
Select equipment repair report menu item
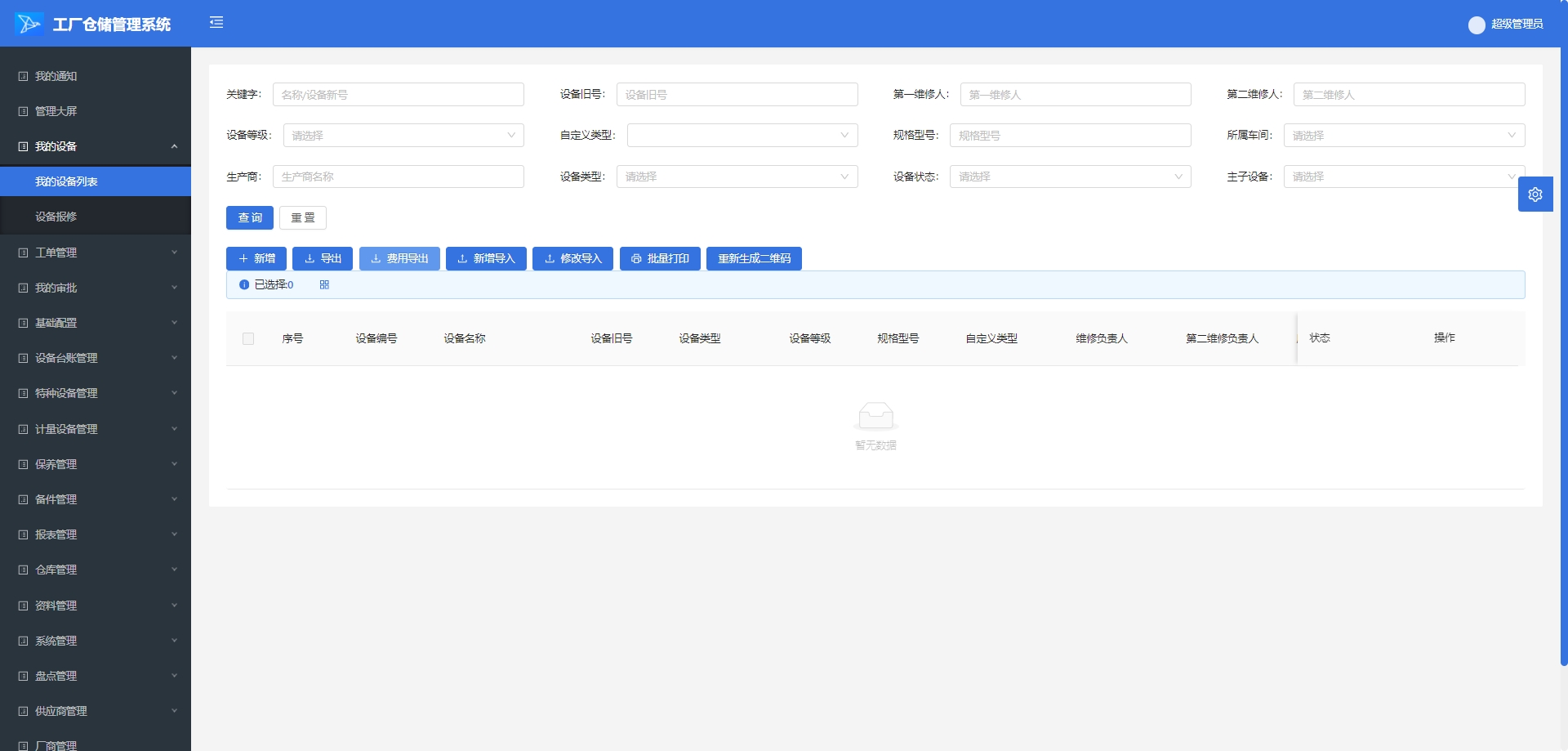tap(56, 217)
